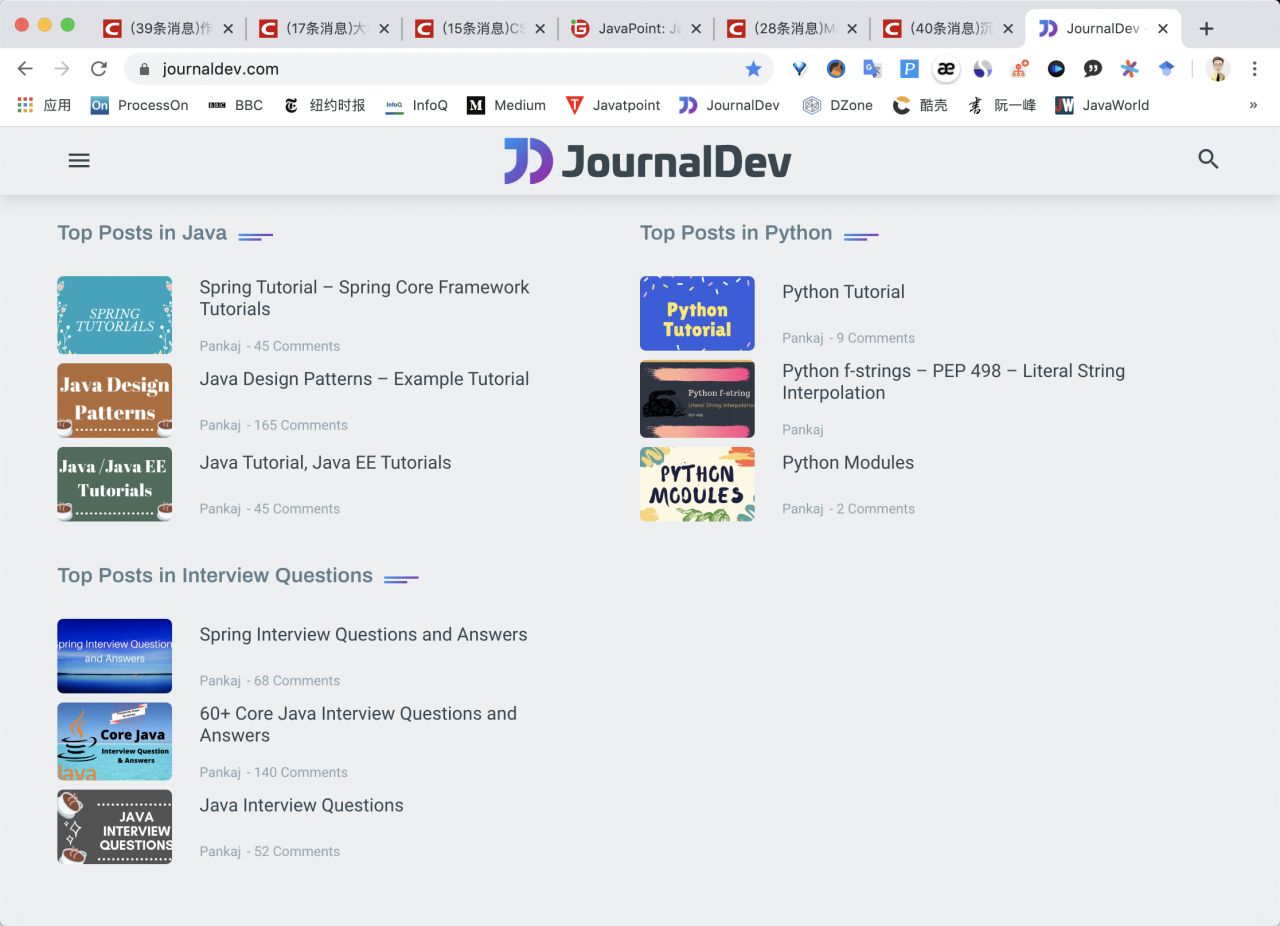Open the Python Tutorial post link
1280x926 pixels.
tap(843, 292)
